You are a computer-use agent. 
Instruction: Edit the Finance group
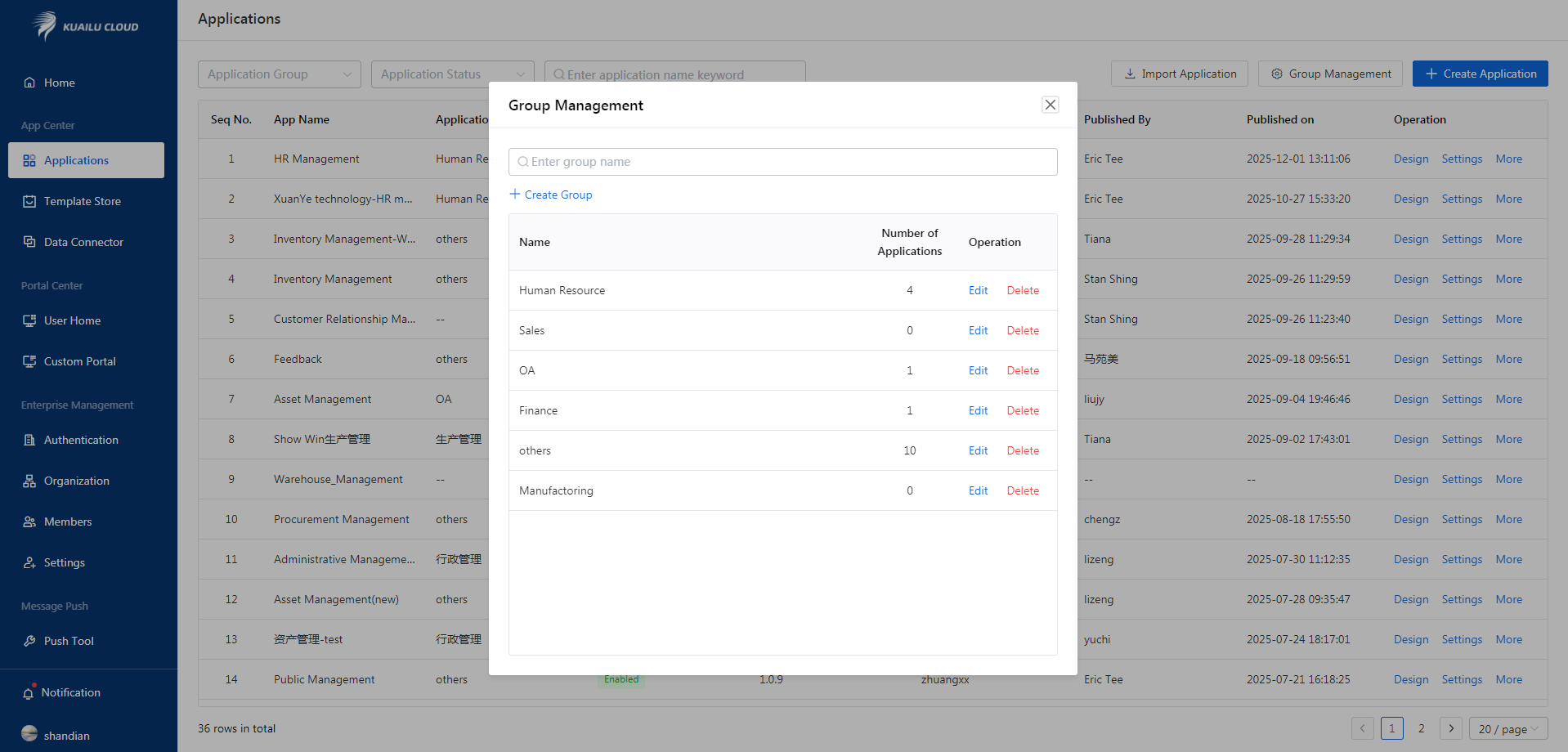(x=978, y=410)
